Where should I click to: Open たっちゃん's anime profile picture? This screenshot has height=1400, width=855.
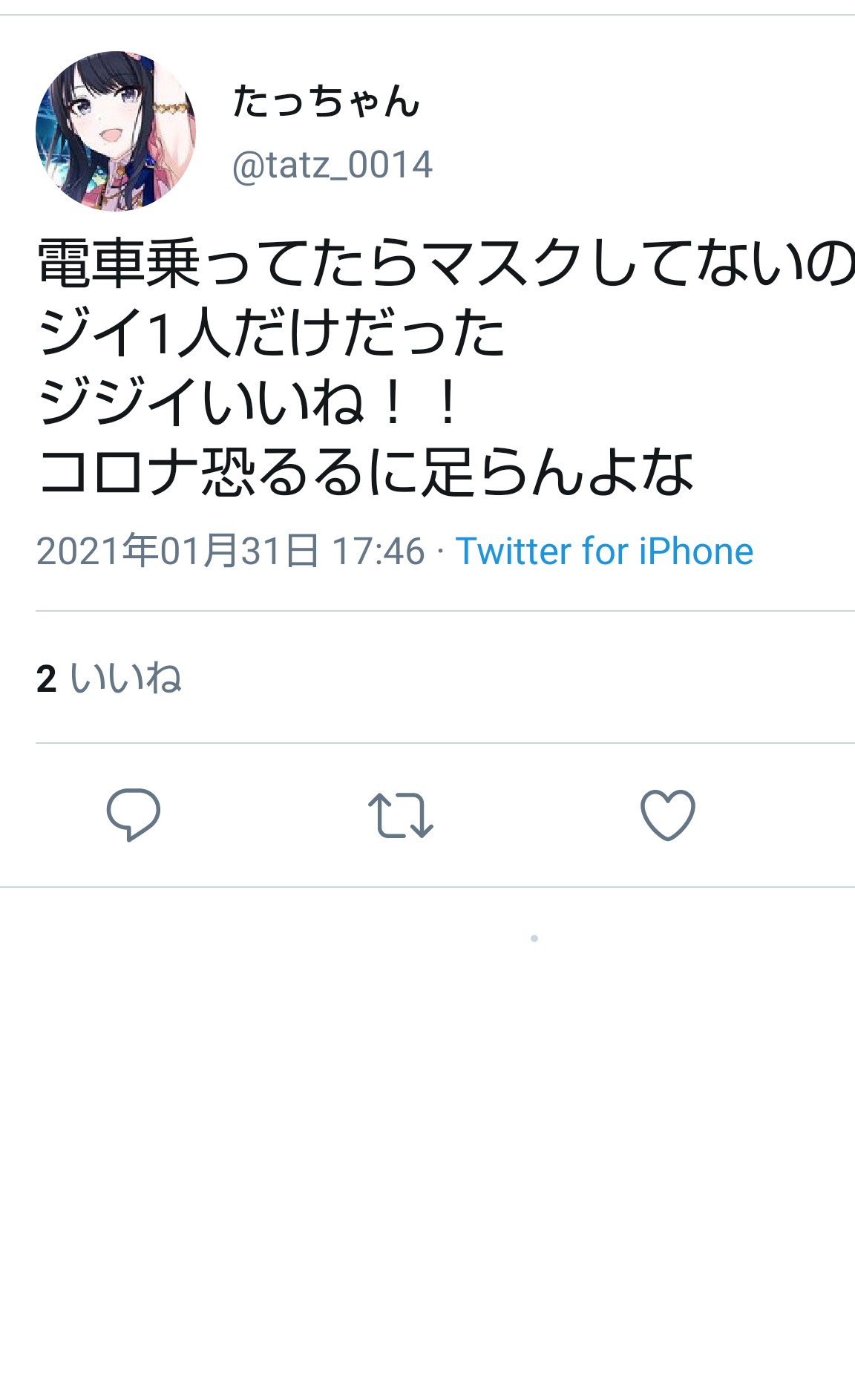pyautogui.click(x=116, y=131)
